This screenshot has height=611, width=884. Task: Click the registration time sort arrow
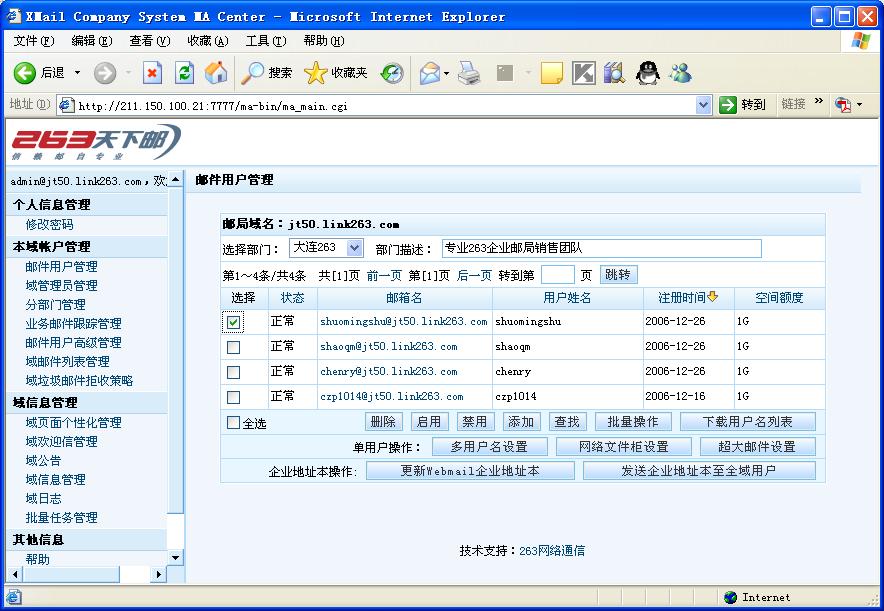click(x=713, y=297)
